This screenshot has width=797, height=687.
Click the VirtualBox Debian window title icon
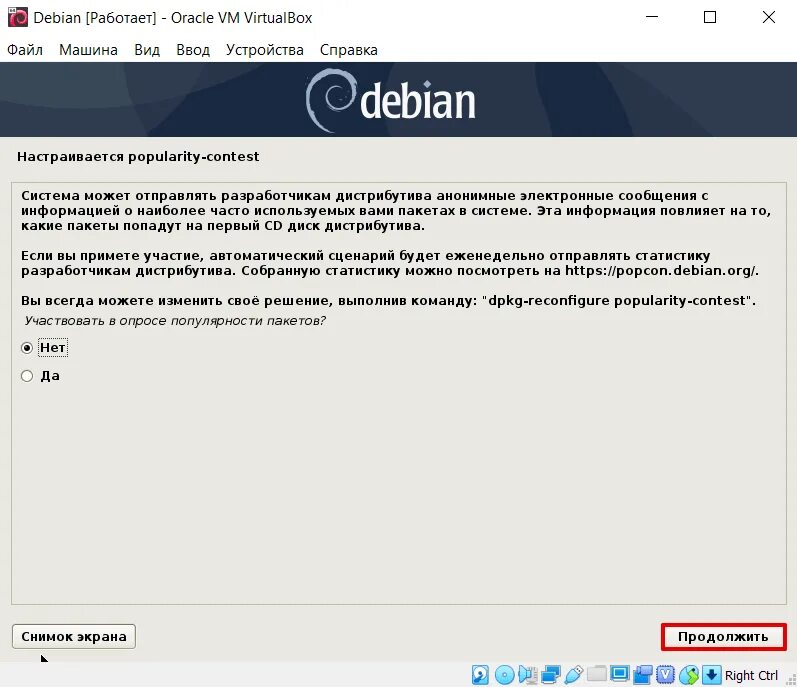tap(18, 17)
